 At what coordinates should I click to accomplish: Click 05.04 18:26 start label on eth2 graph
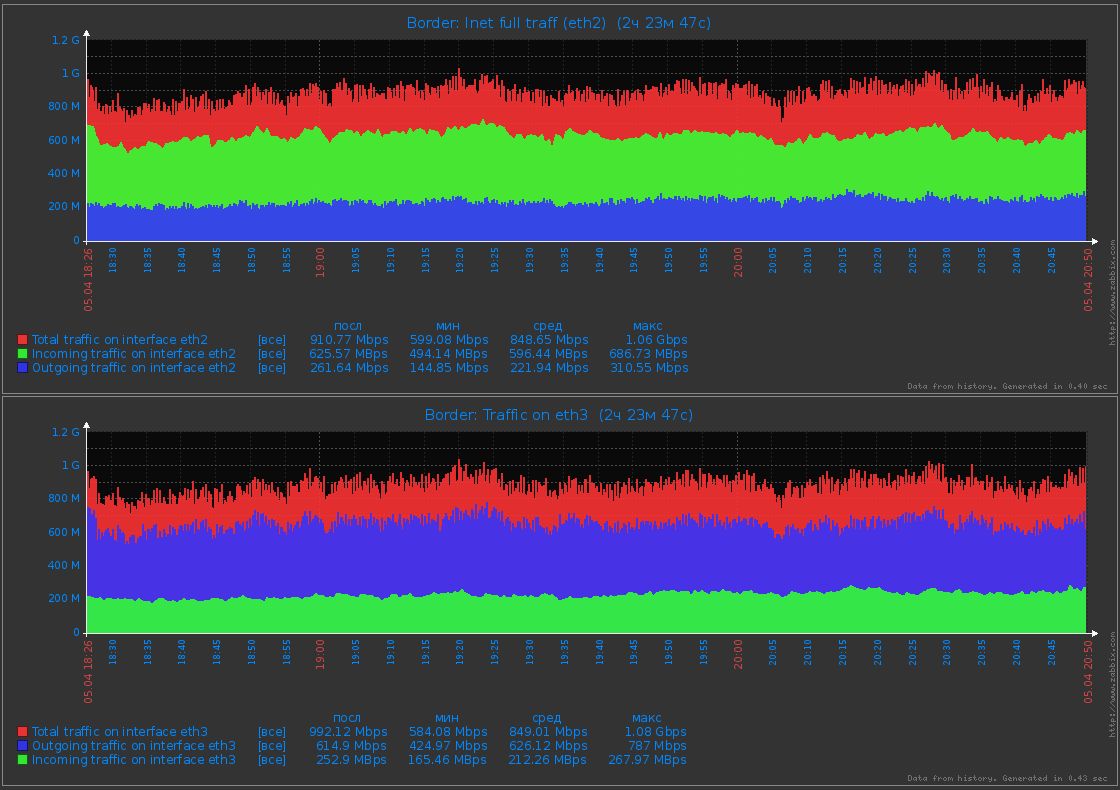coord(88,279)
